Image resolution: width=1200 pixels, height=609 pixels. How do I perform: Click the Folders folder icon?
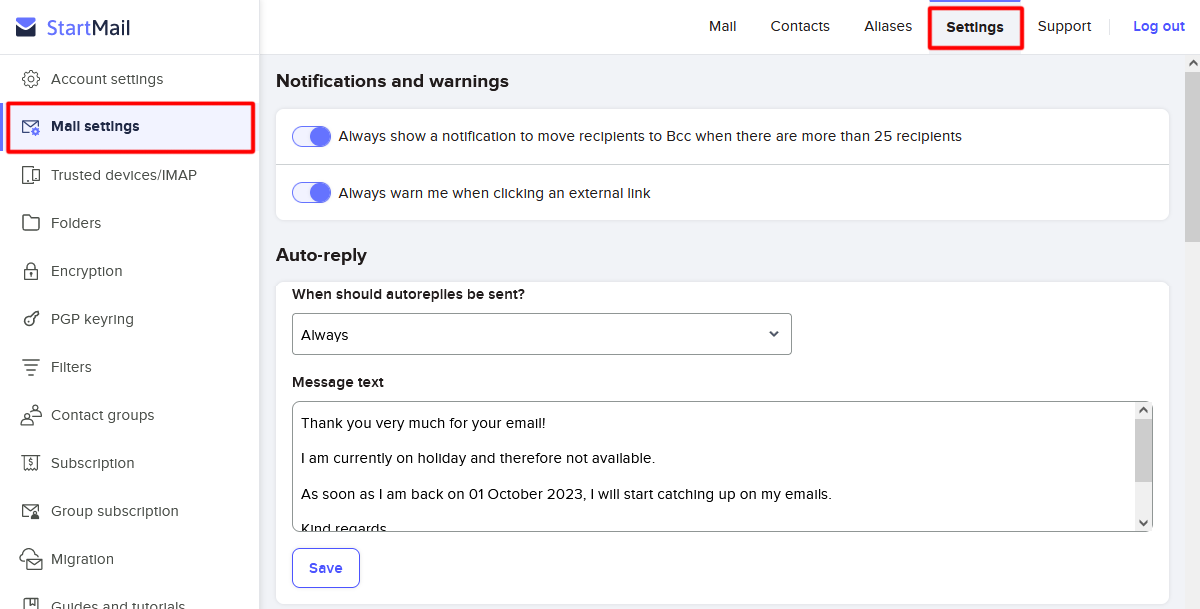pyautogui.click(x=31, y=223)
